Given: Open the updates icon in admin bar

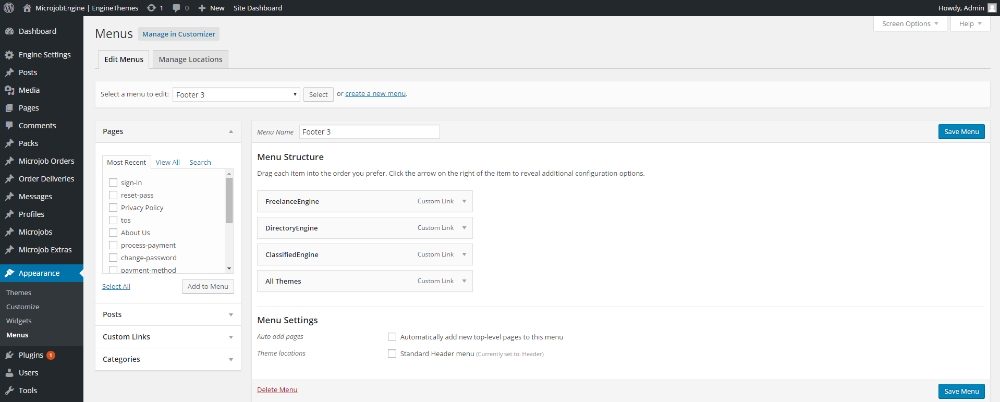Looking at the screenshot, I should [x=151, y=7].
